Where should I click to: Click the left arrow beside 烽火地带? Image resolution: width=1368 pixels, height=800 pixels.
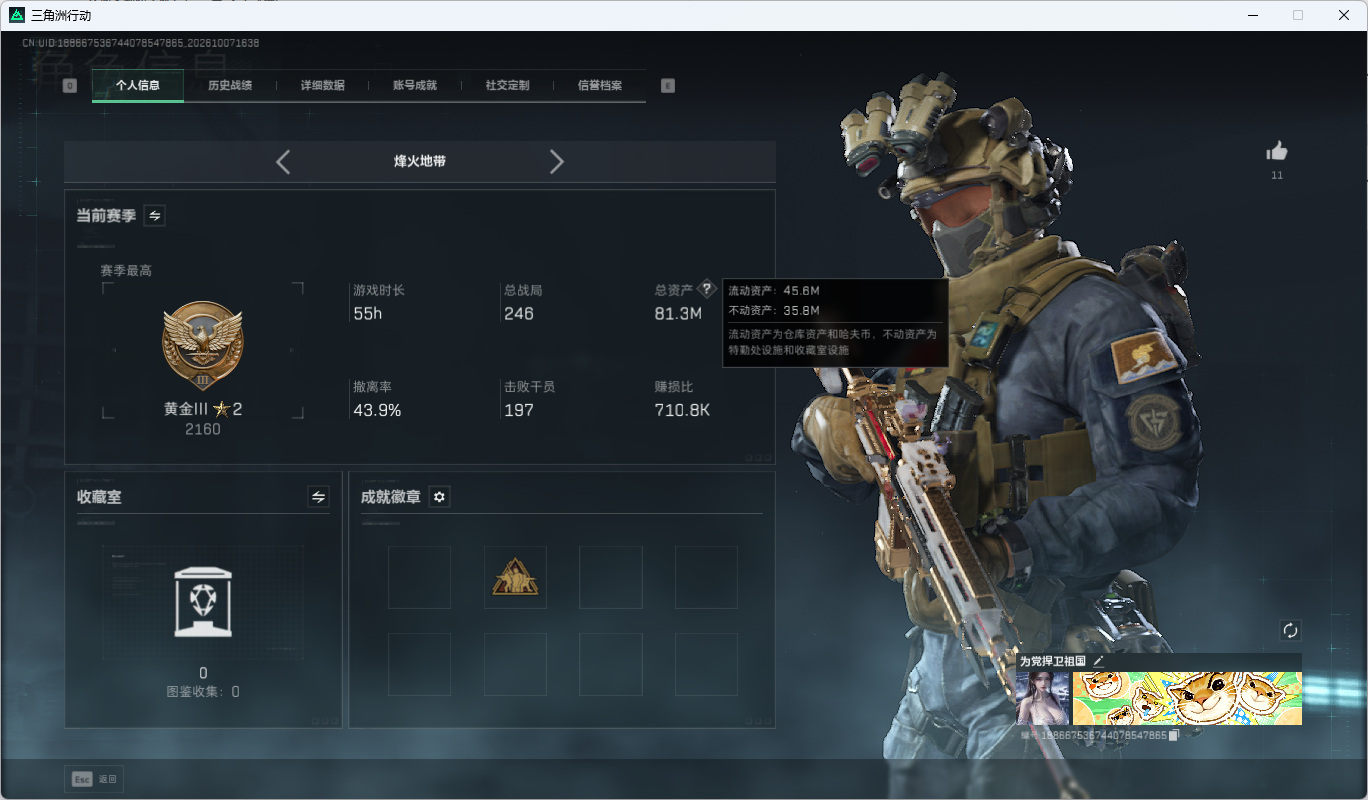283,162
